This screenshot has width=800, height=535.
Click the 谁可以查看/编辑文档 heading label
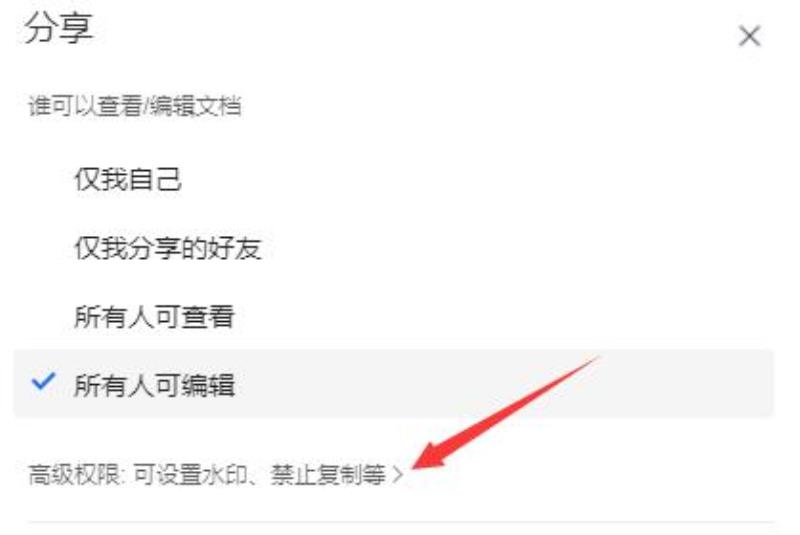pyautogui.click(x=135, y=106)
